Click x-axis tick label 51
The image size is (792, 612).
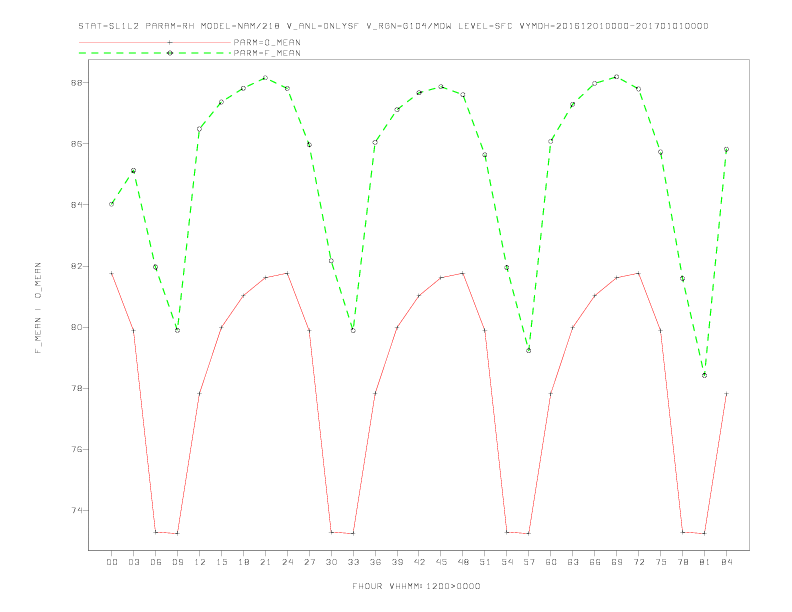[485, 562]
